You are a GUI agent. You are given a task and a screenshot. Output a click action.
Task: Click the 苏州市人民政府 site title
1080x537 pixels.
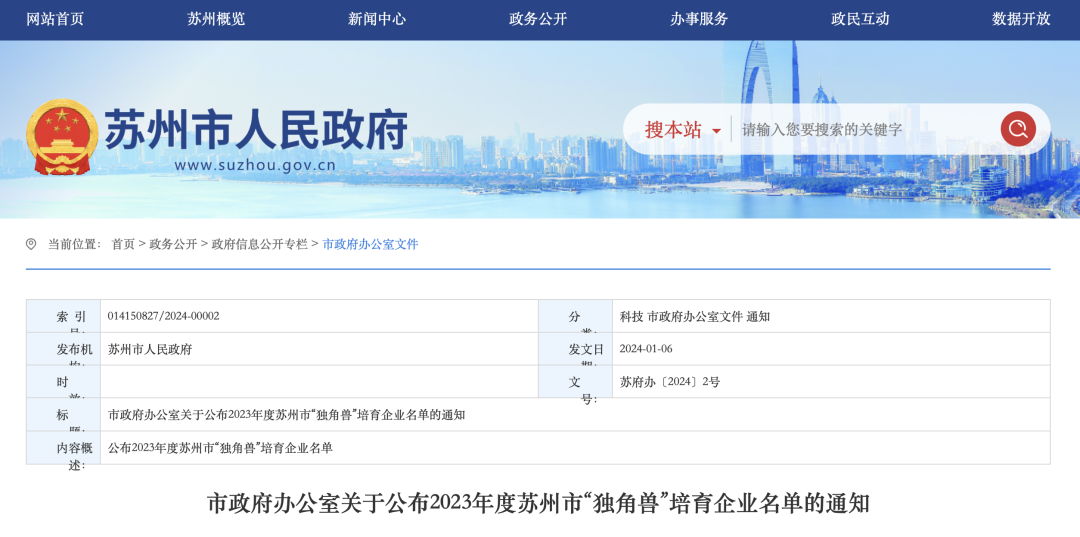pyautogui.click(x=256, y=129)
